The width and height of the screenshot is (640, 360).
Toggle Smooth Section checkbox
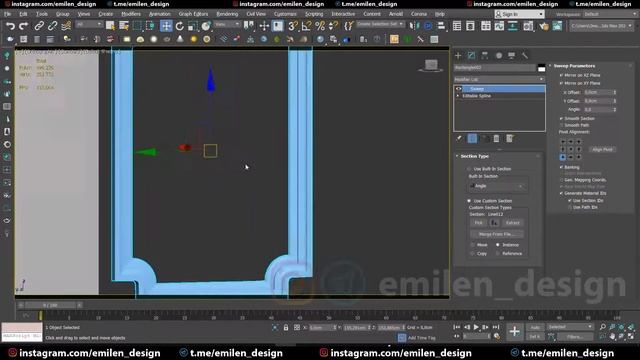561,118
